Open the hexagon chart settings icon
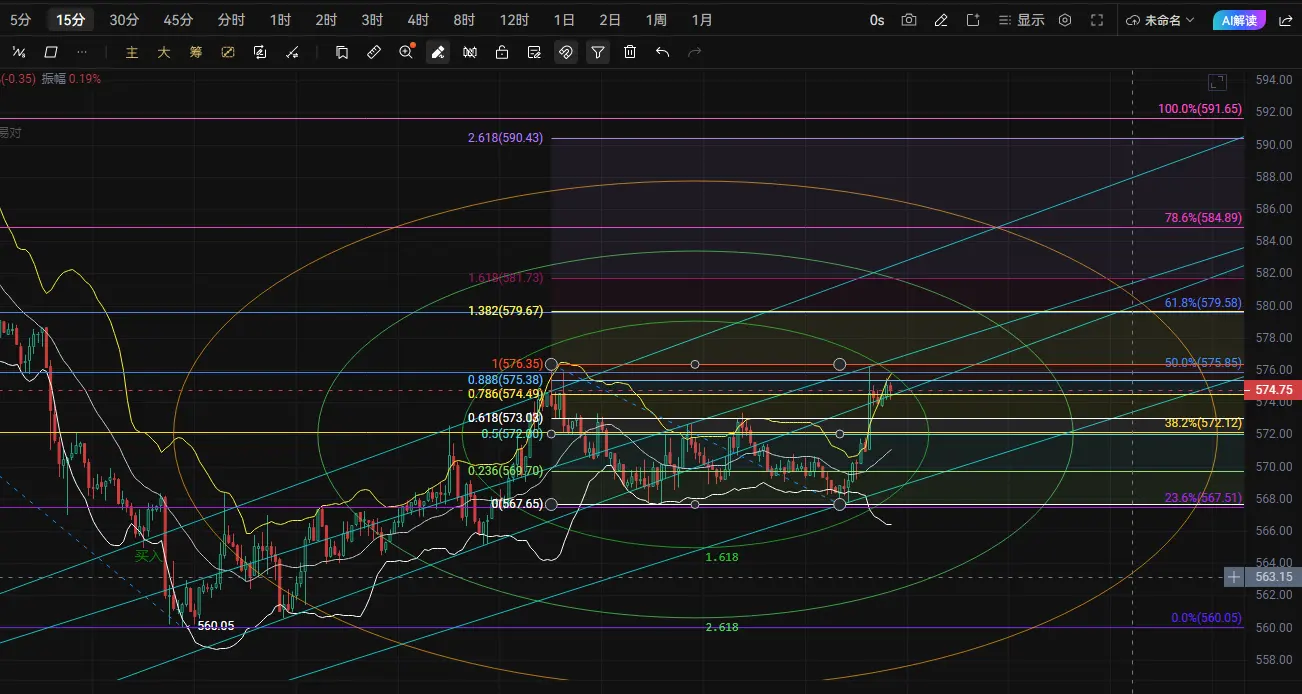Image resolution: width=1302 pixels, height=694 pixels. pyautogui.click(x=1065, y=20)
